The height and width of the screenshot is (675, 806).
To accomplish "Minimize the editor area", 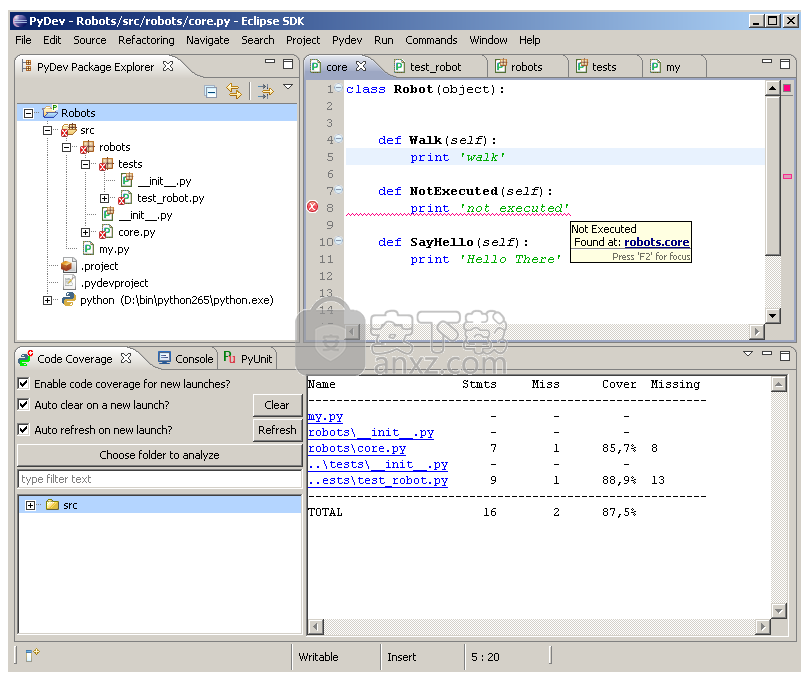I will 767,61.
